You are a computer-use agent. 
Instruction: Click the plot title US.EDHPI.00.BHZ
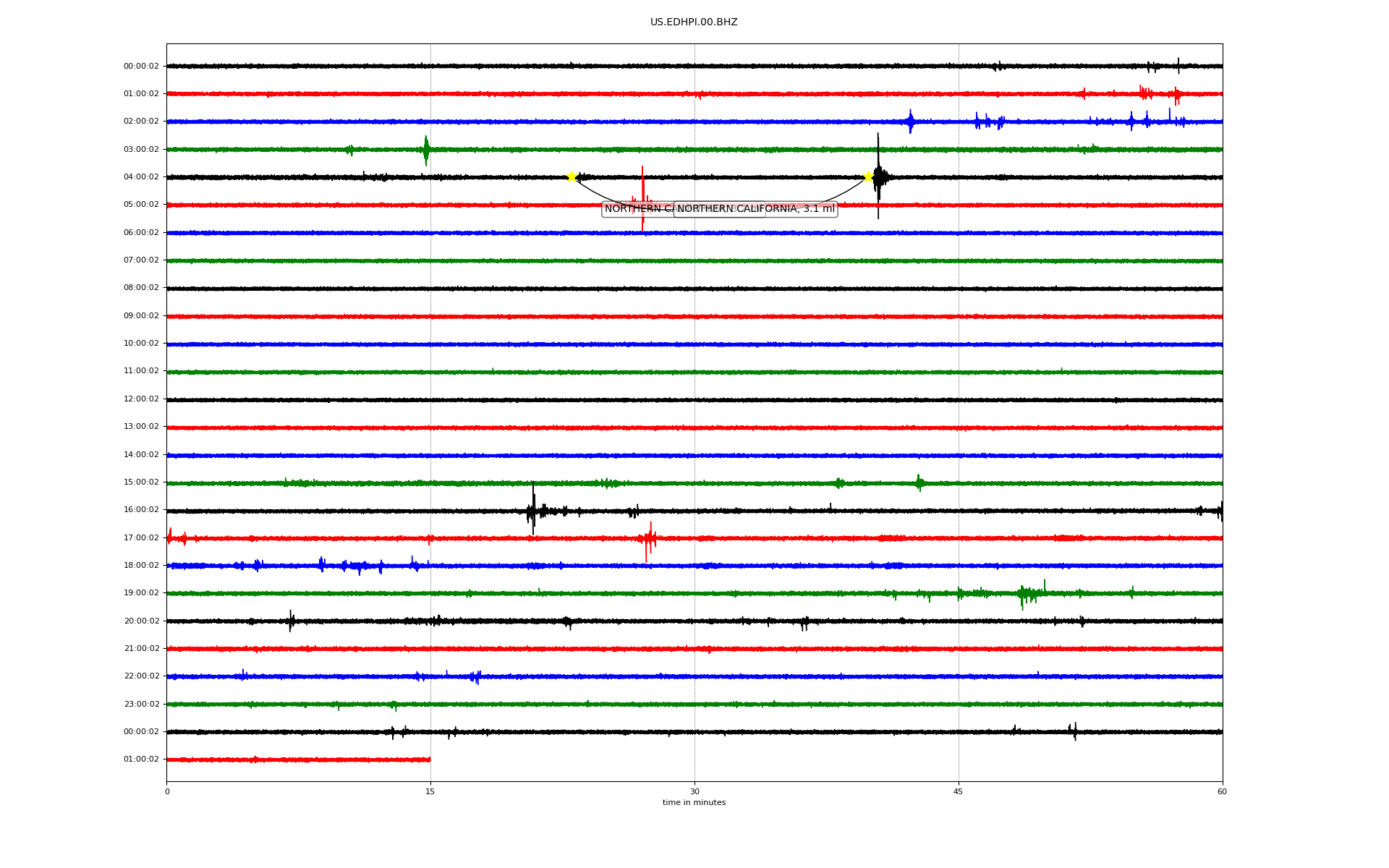693,22
